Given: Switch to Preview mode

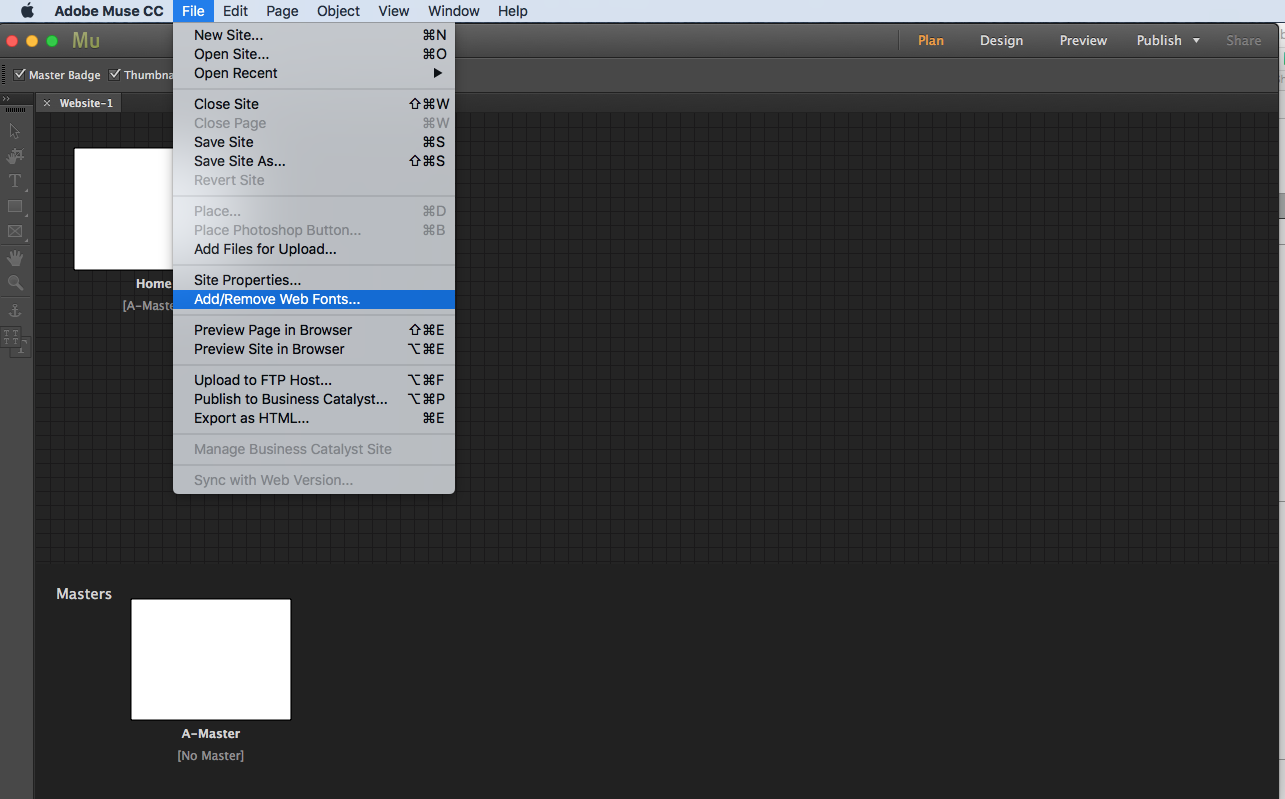Looking at the screenshot, I should [x=1083, y=41].
